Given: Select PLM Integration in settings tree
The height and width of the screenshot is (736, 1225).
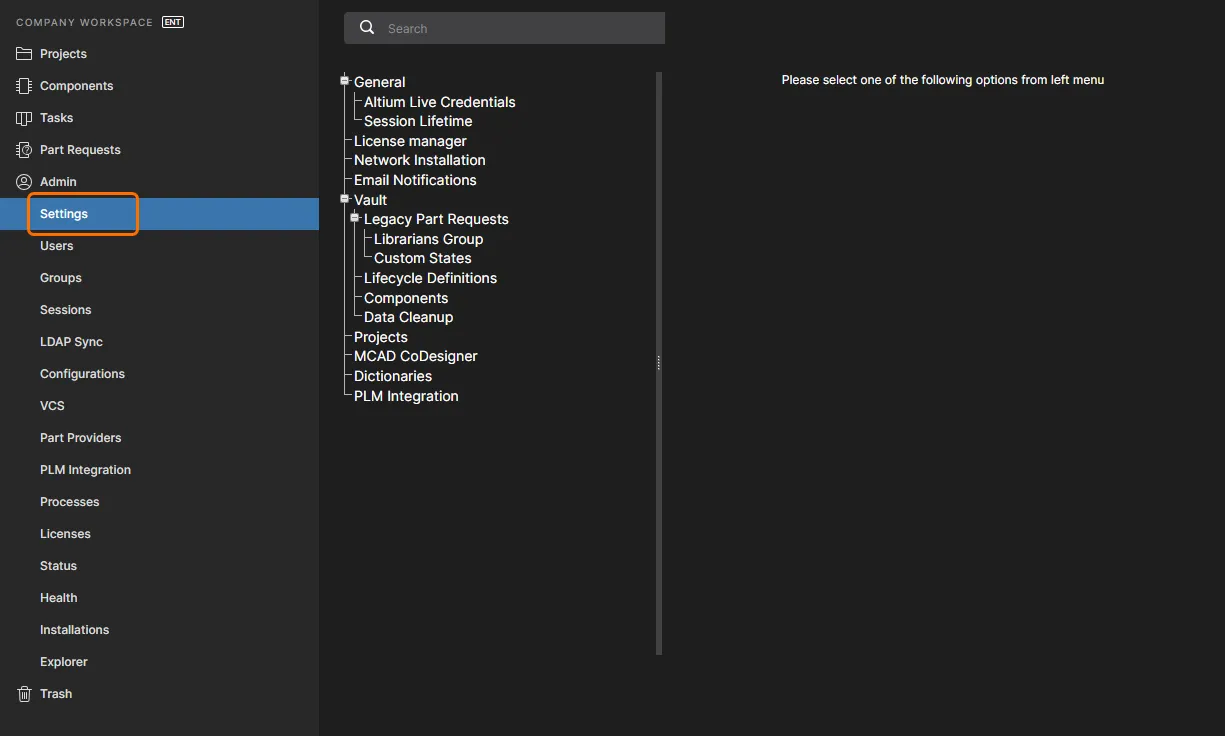Looking at the screenshot, I should 406,396.
